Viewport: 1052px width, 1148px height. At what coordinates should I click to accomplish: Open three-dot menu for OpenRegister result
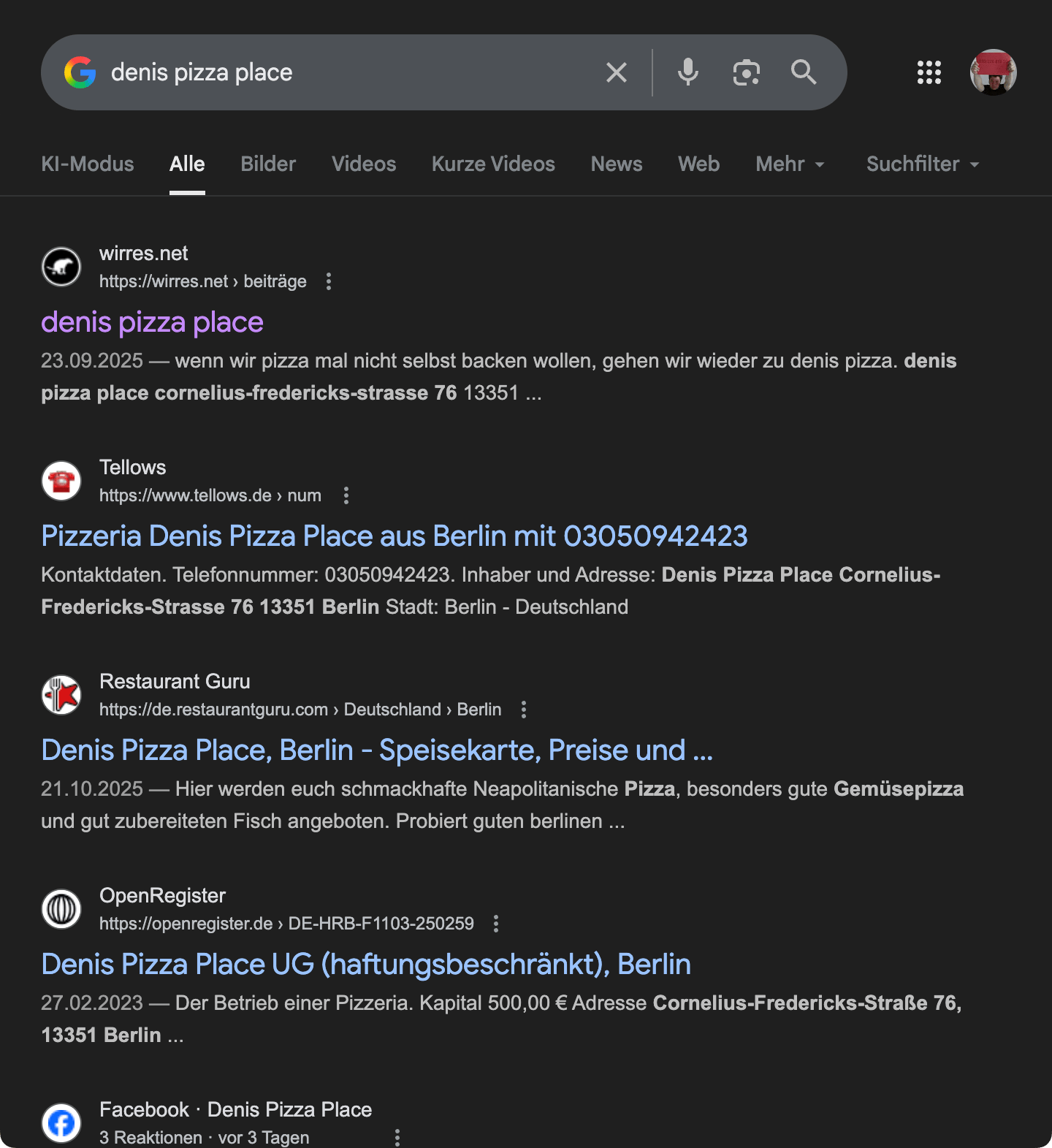(x=496, y=924)
